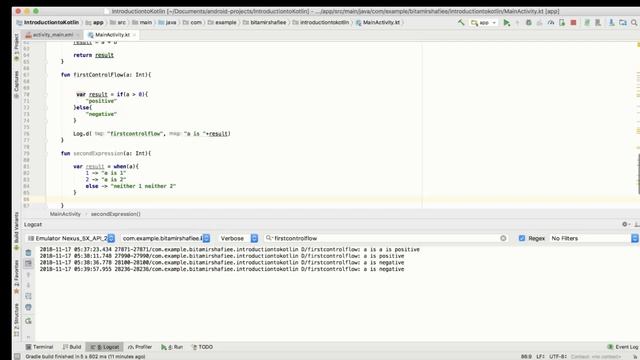640x360 pixels.
Task: Click the down arrow in Logcat sidebar
Action: (x=28, y=285)
